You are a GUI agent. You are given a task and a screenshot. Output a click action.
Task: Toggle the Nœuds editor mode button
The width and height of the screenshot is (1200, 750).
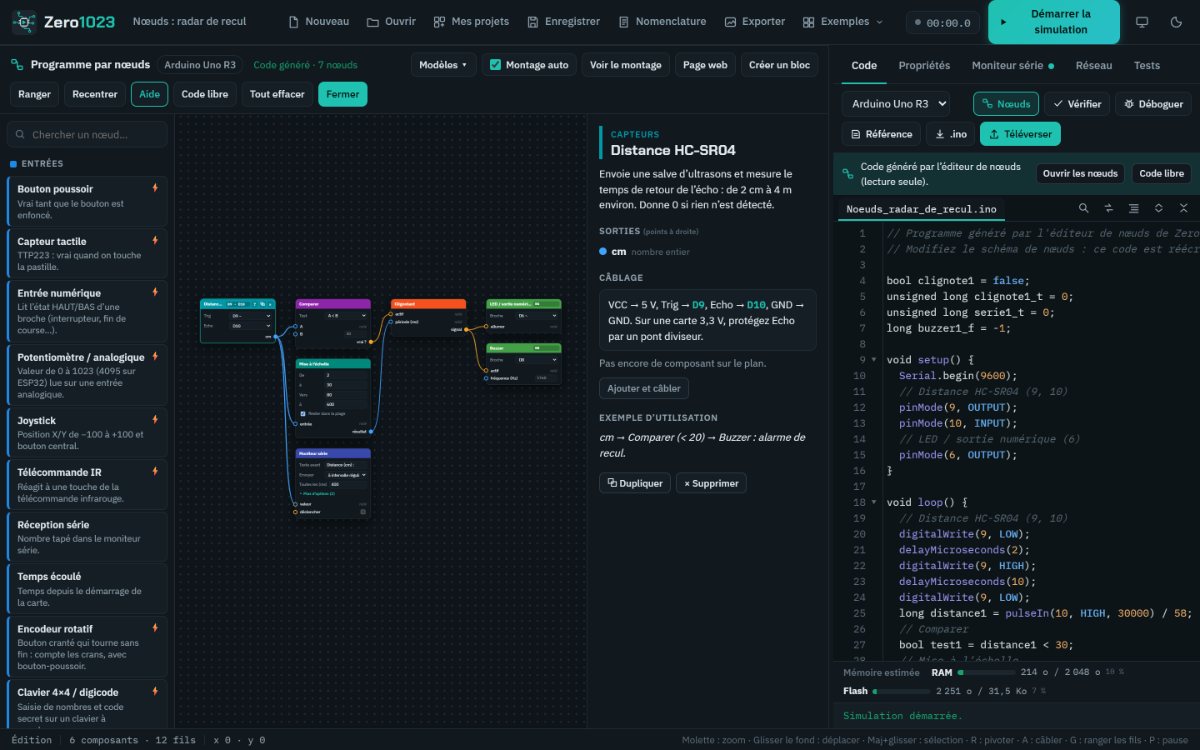(1005, 104)
